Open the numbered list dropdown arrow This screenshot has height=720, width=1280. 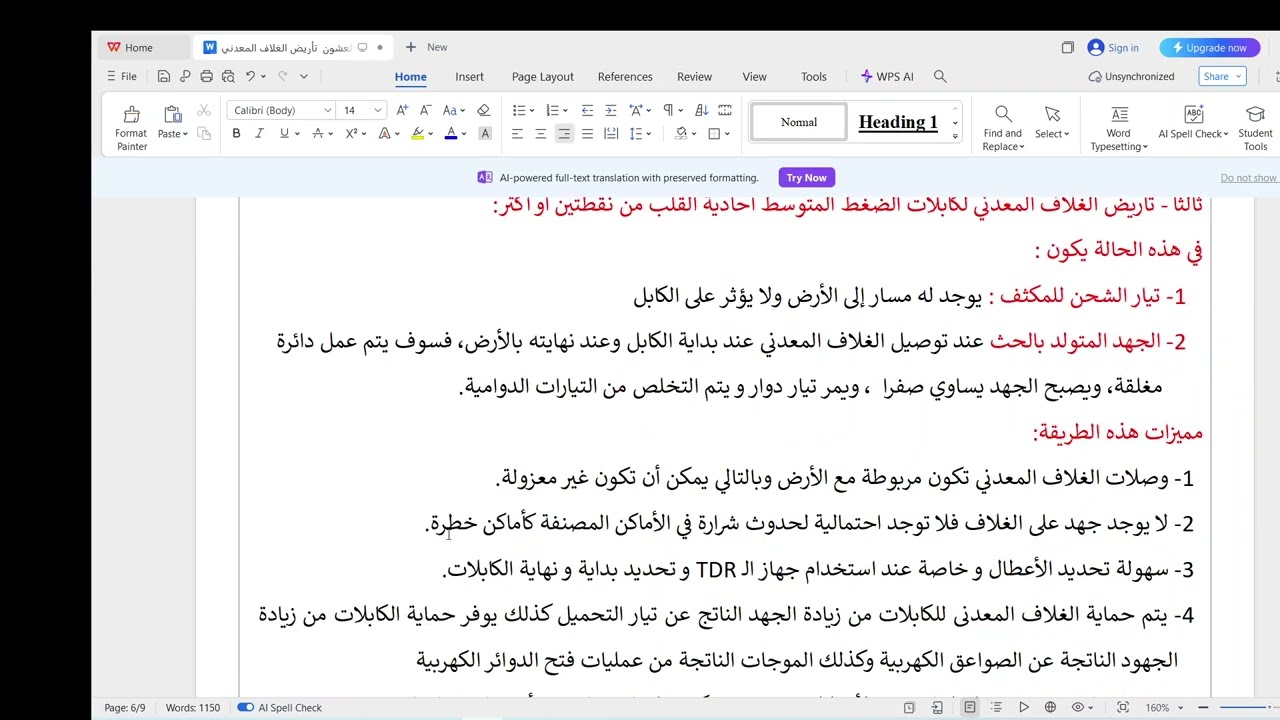coord(565,111)
